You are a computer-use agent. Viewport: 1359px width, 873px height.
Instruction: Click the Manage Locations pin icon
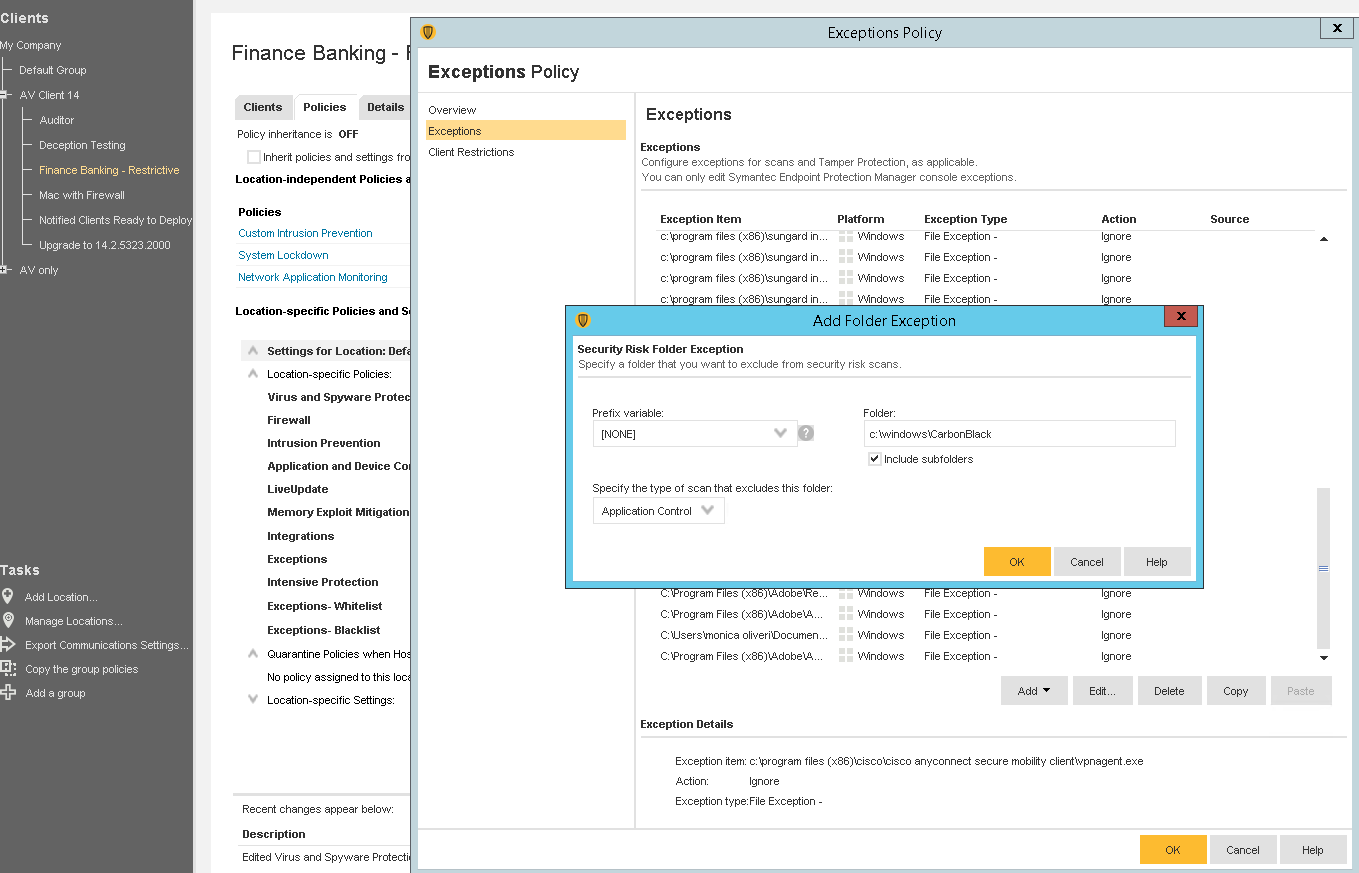click(7, 620)
